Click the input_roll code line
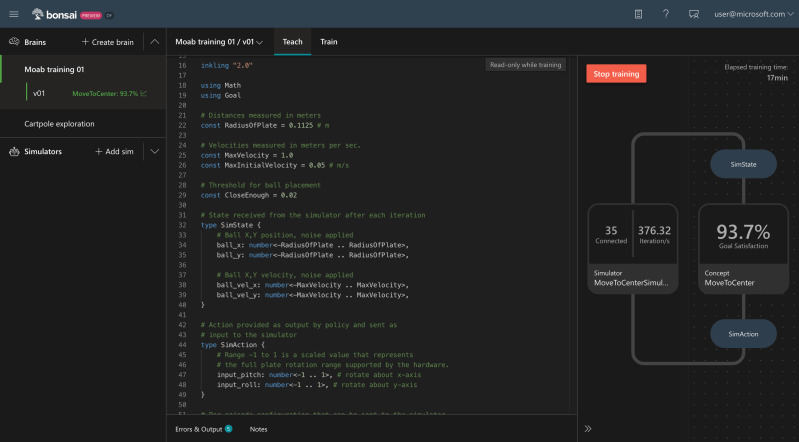This screenshot has height=442, width=799. 317,385
